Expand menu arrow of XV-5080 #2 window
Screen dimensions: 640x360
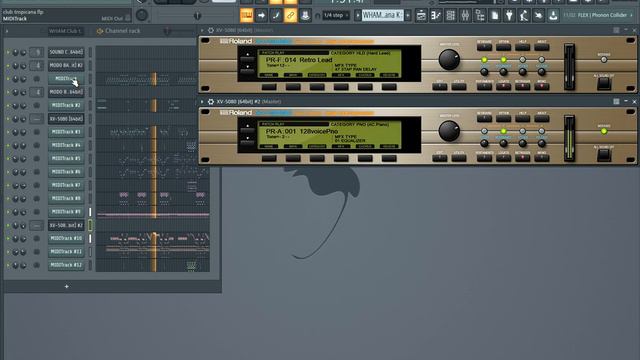202,102
